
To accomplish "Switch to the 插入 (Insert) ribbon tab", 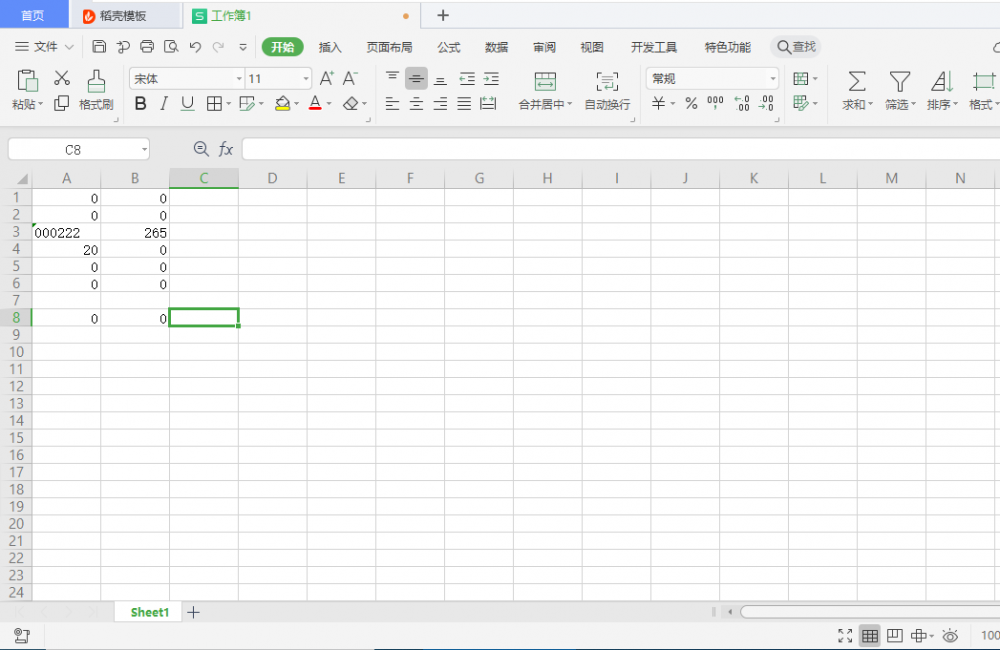I will click(330, 47).
